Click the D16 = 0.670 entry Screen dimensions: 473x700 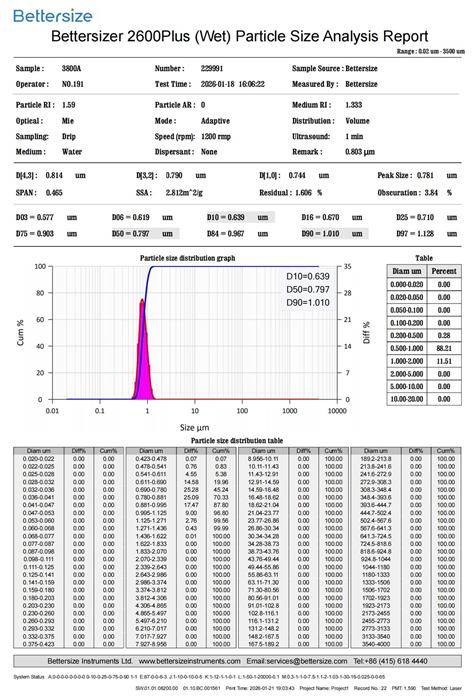coord(332,217)
